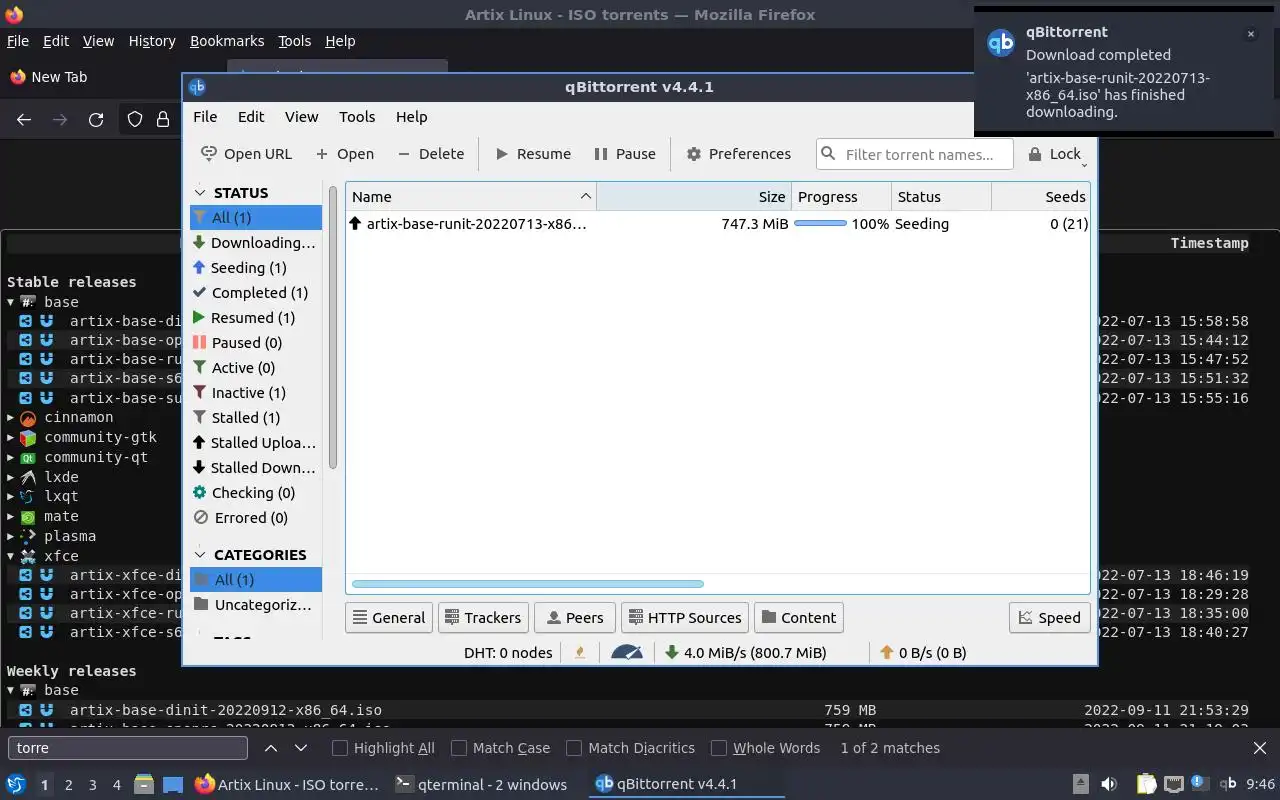Image resolution: width=1280 pixels, height=800 pixels.
Task: Click the Firefox back arrow button
Action: (x=24, y=120)
